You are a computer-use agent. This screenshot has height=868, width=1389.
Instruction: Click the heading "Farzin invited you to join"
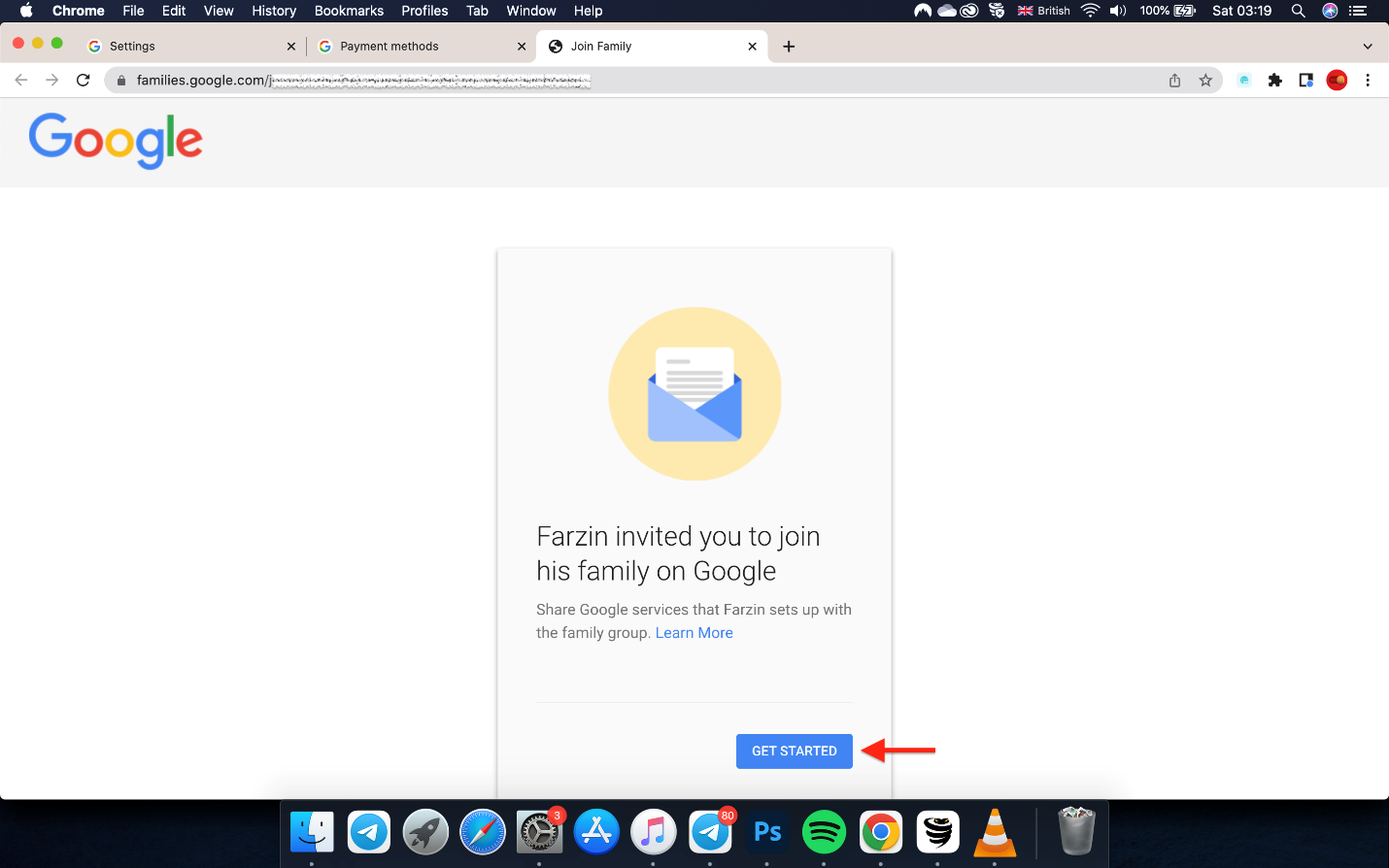point(678,537)
